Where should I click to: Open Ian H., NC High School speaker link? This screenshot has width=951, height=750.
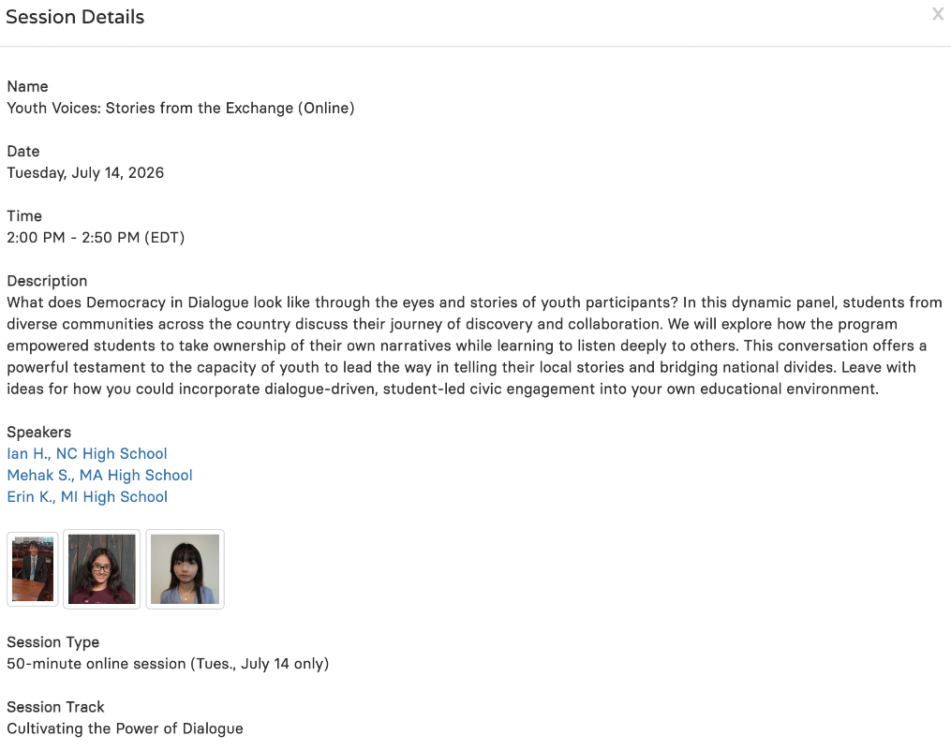click(x=87, y=454)
